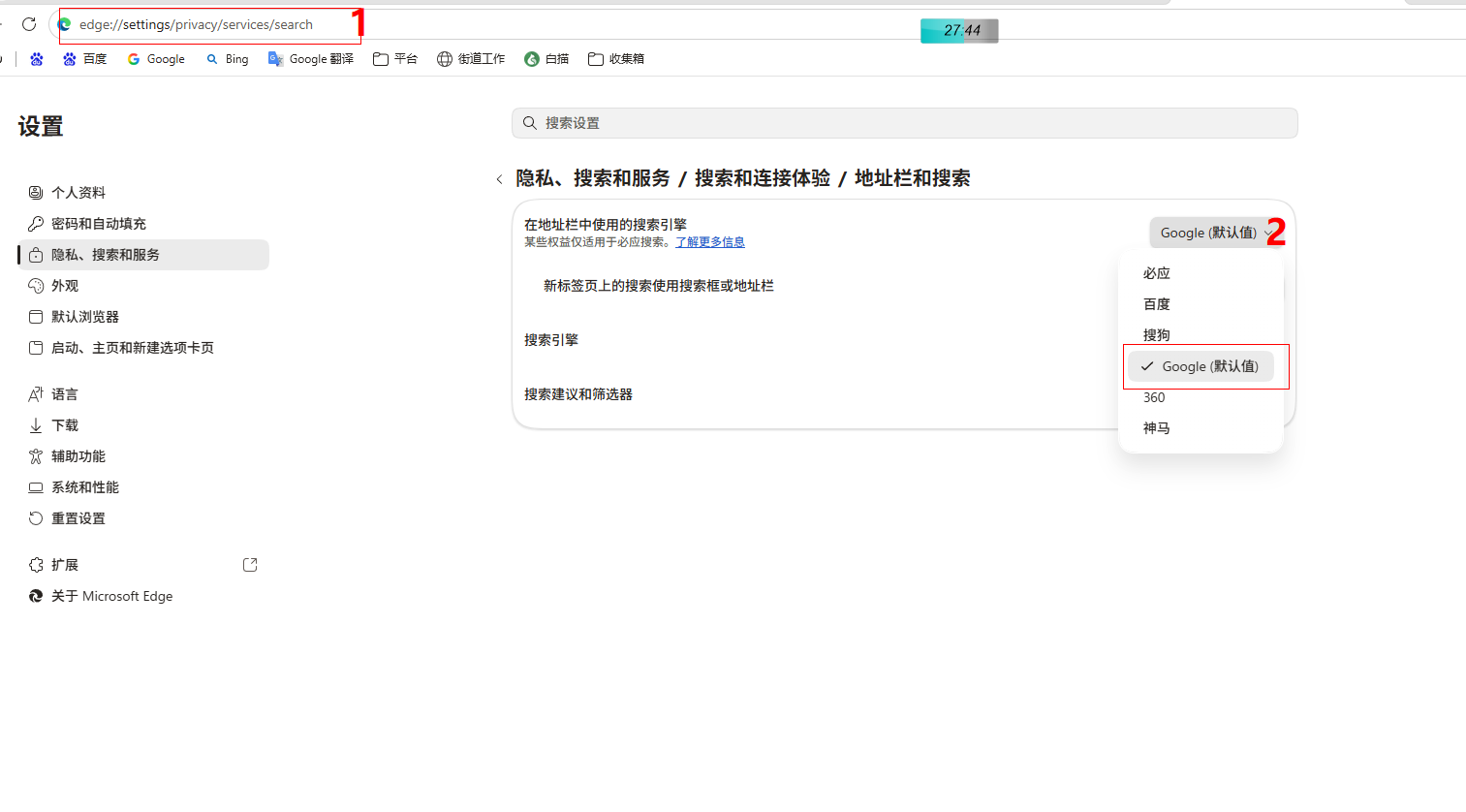Open 系统和性能 in the settings sidebar

pyautogui.click(x=143, y=487)
